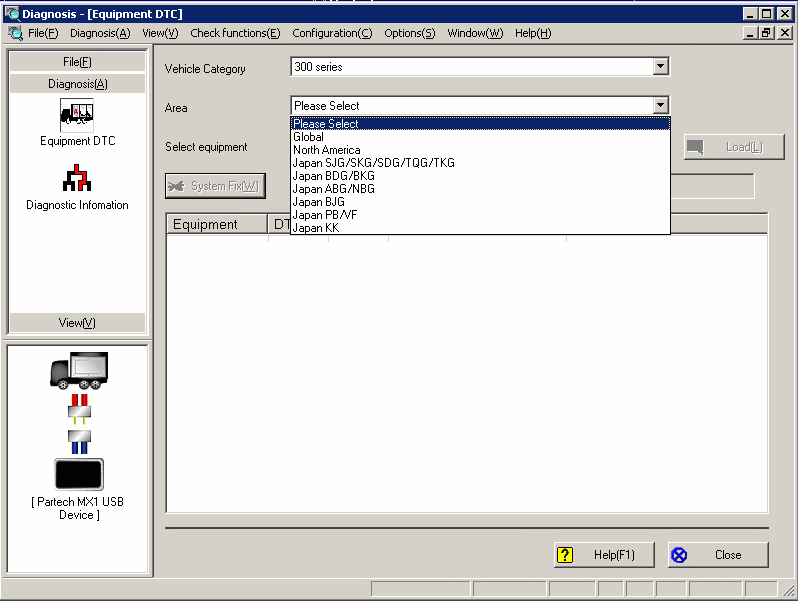Expand the View section in sidebar
Screen dimensions: 798x601
pos(77,323)
